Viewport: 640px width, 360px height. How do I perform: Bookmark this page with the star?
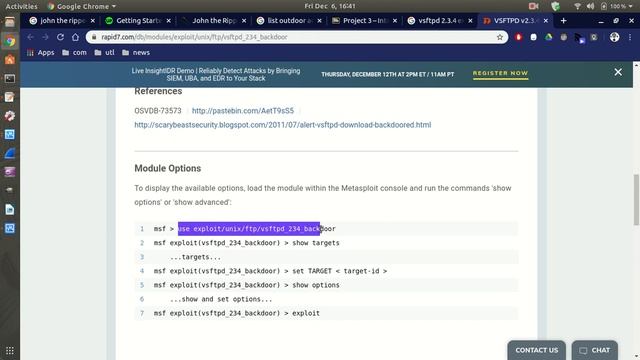(x=500, y=37)
